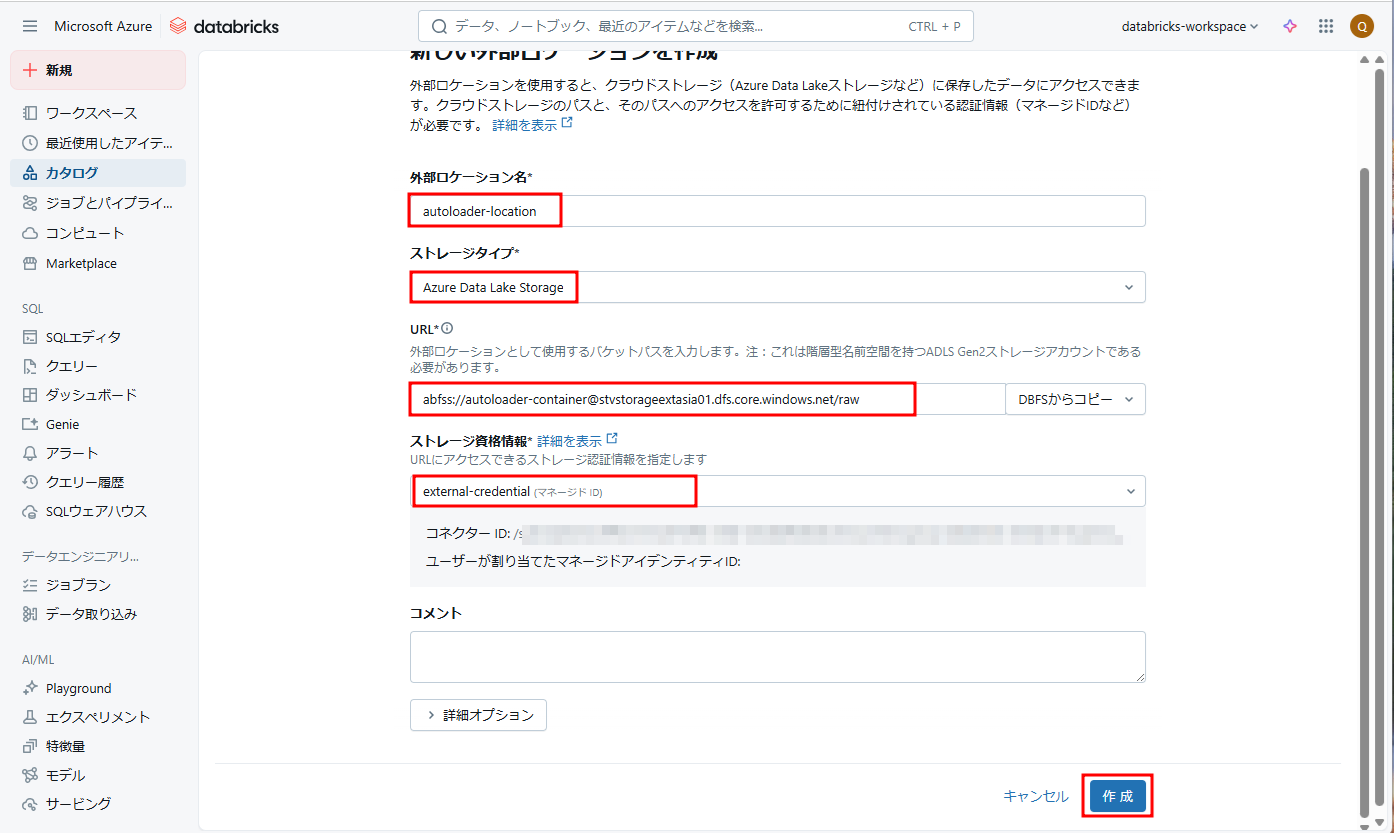Open the Databricks Assistant sparkle icon
The image size is (1394, 833).
tap(1290, 26)
